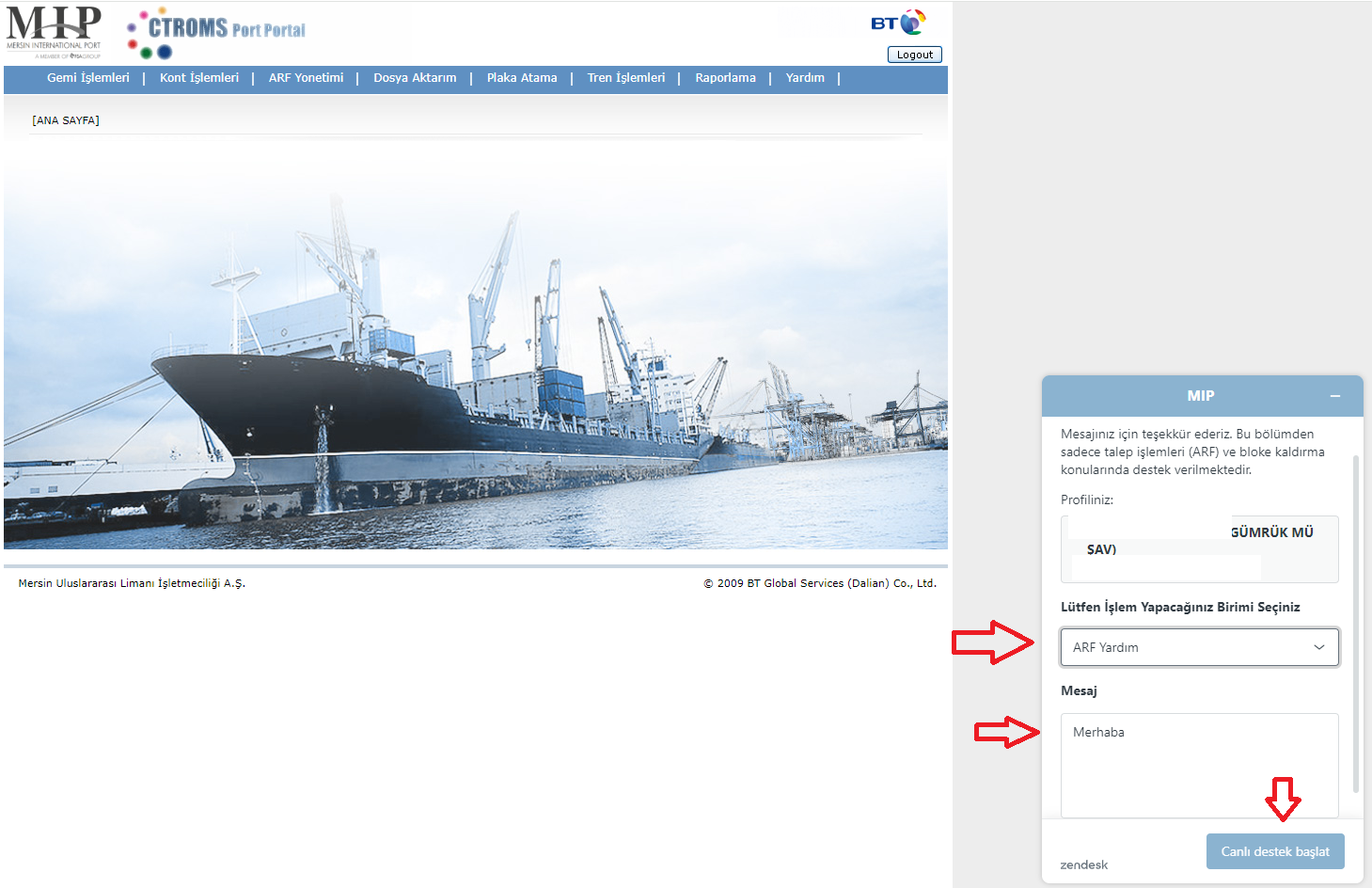Click the BT globe logo
Screen dimensions: 1372x888
[898, 23]
